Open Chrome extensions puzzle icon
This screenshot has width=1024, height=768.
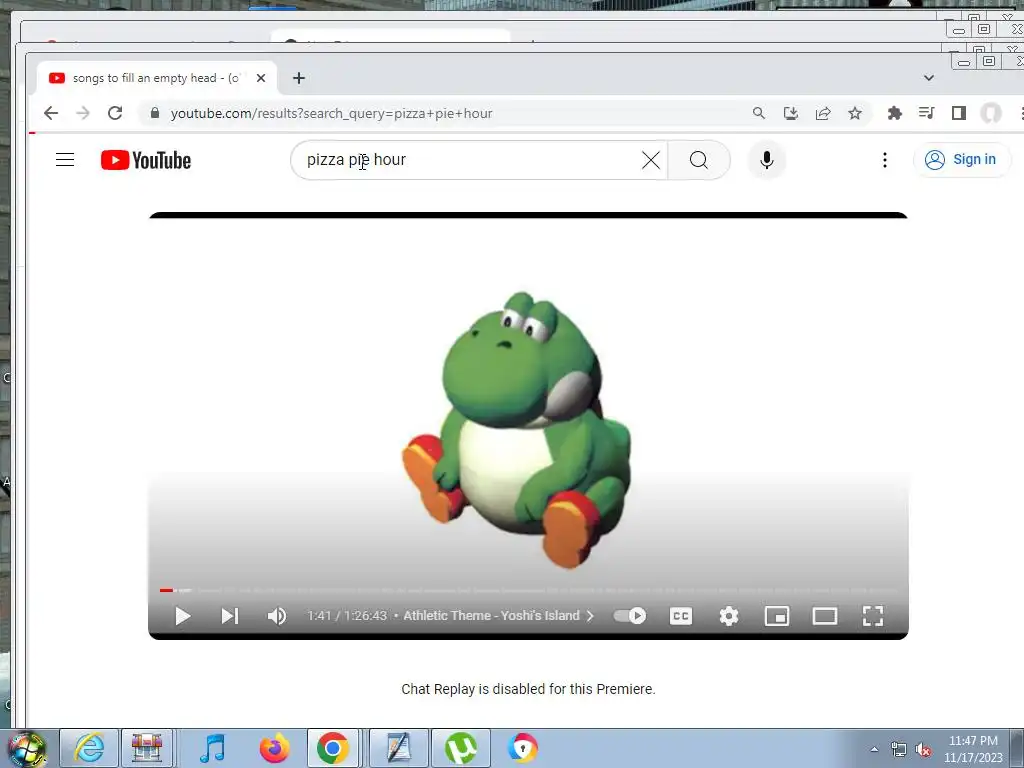click(x=895, y=113)
